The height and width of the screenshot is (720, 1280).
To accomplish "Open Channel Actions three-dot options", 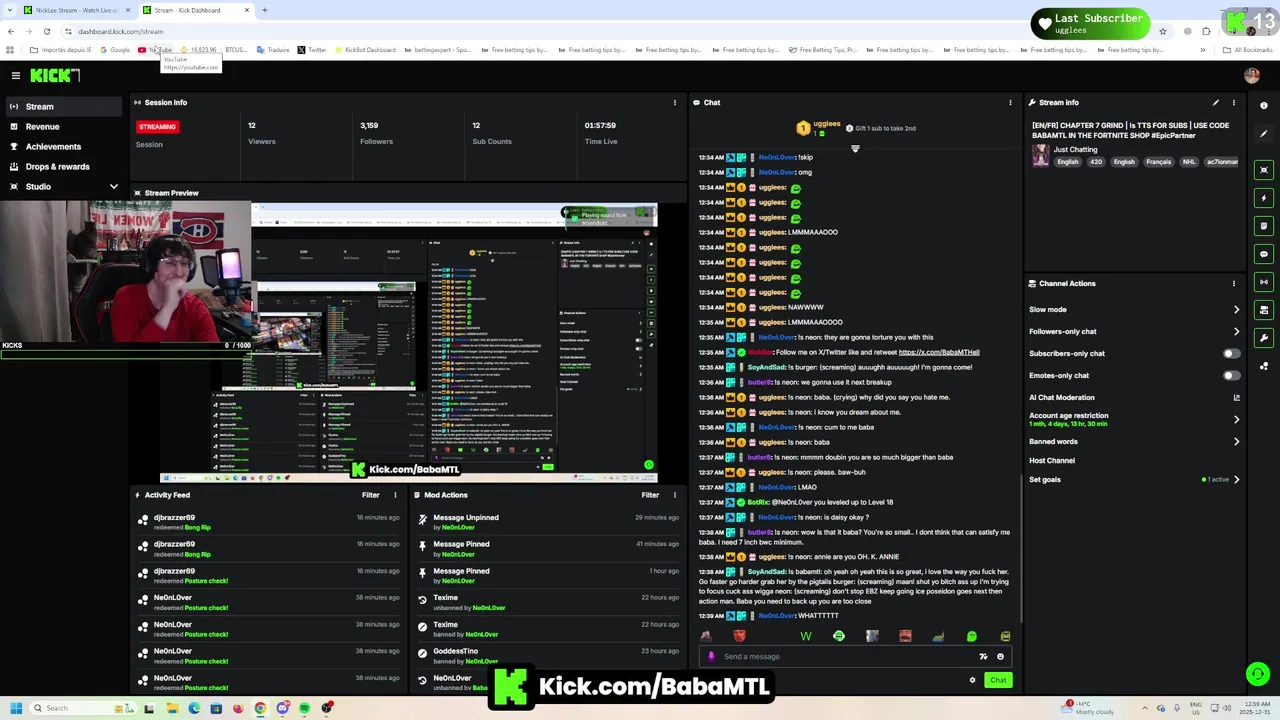I will tap(1233, 283).
